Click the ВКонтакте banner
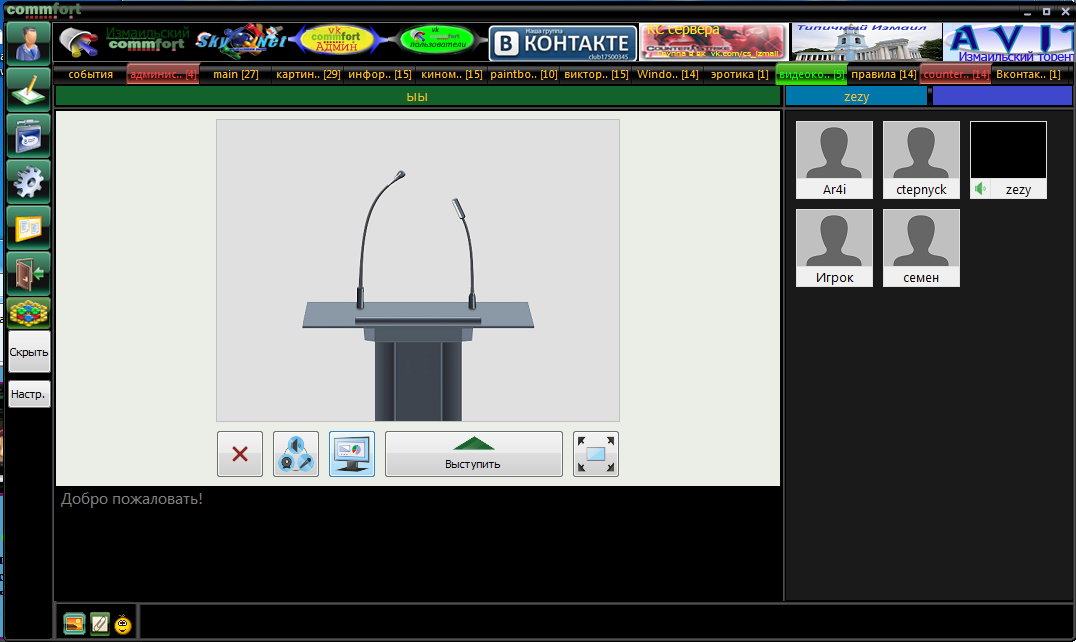 563,43
